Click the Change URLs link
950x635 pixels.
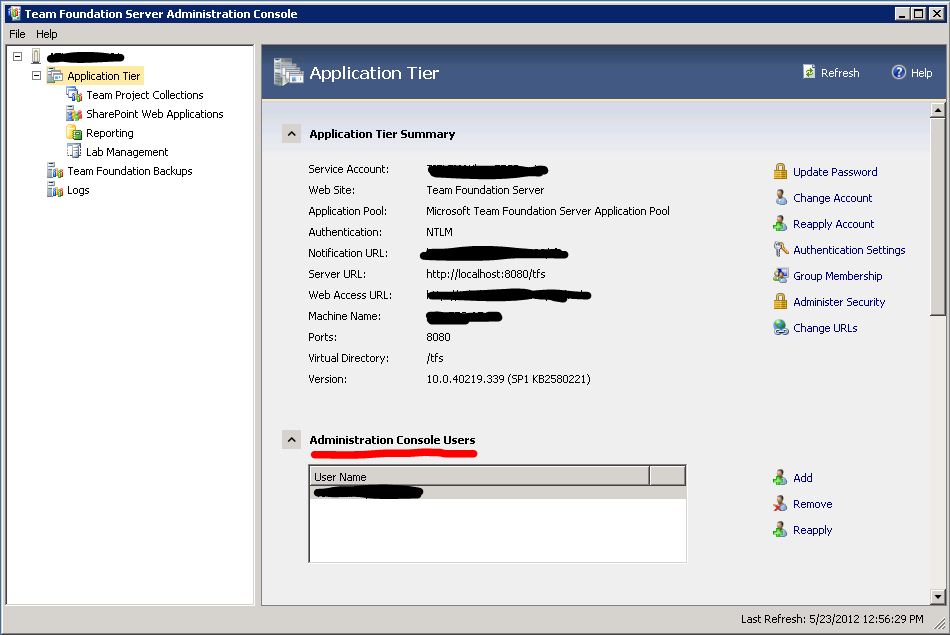point(825,328)
